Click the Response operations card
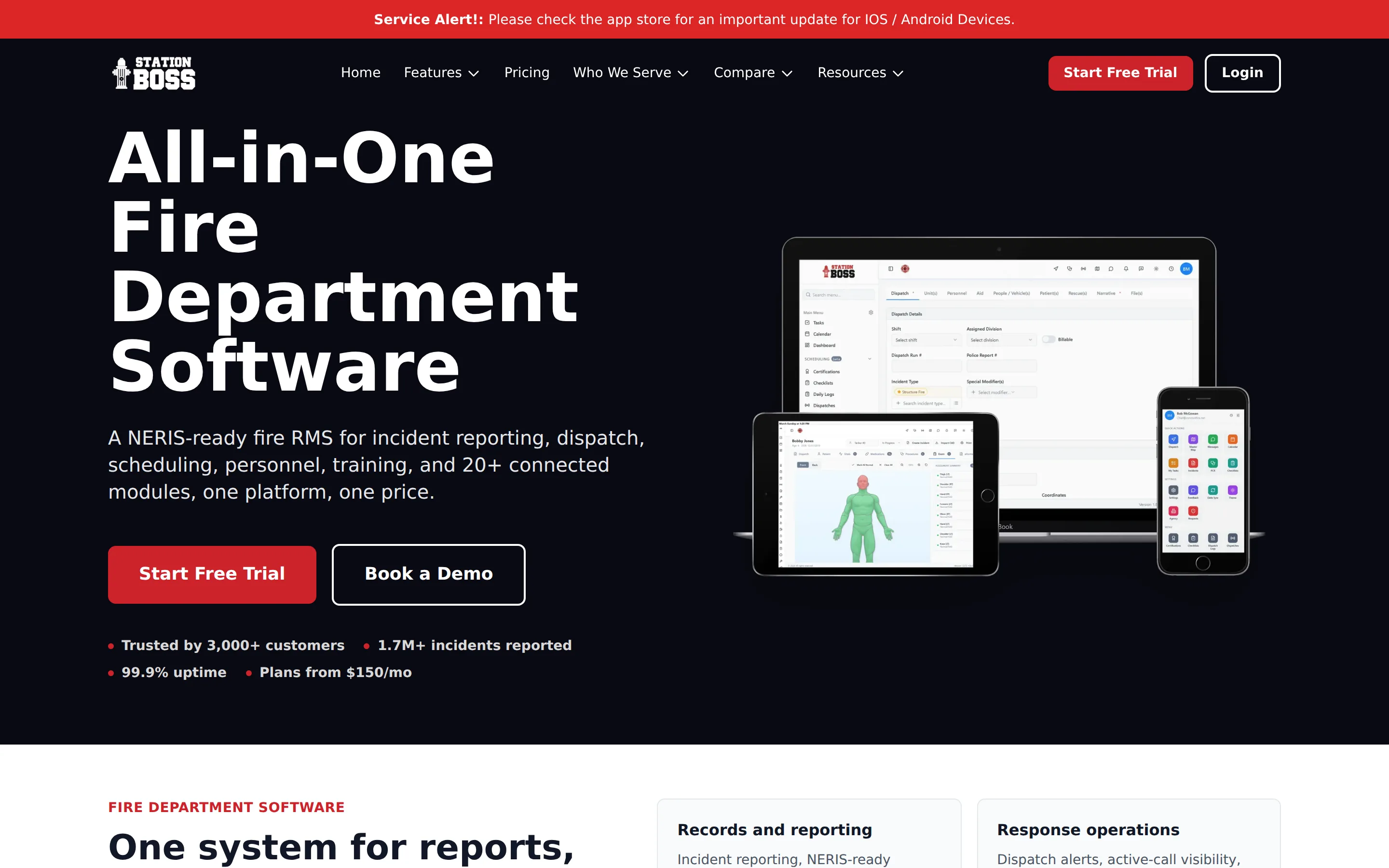This screenshot has height=868, width=1389. (x=1129, y=834)
